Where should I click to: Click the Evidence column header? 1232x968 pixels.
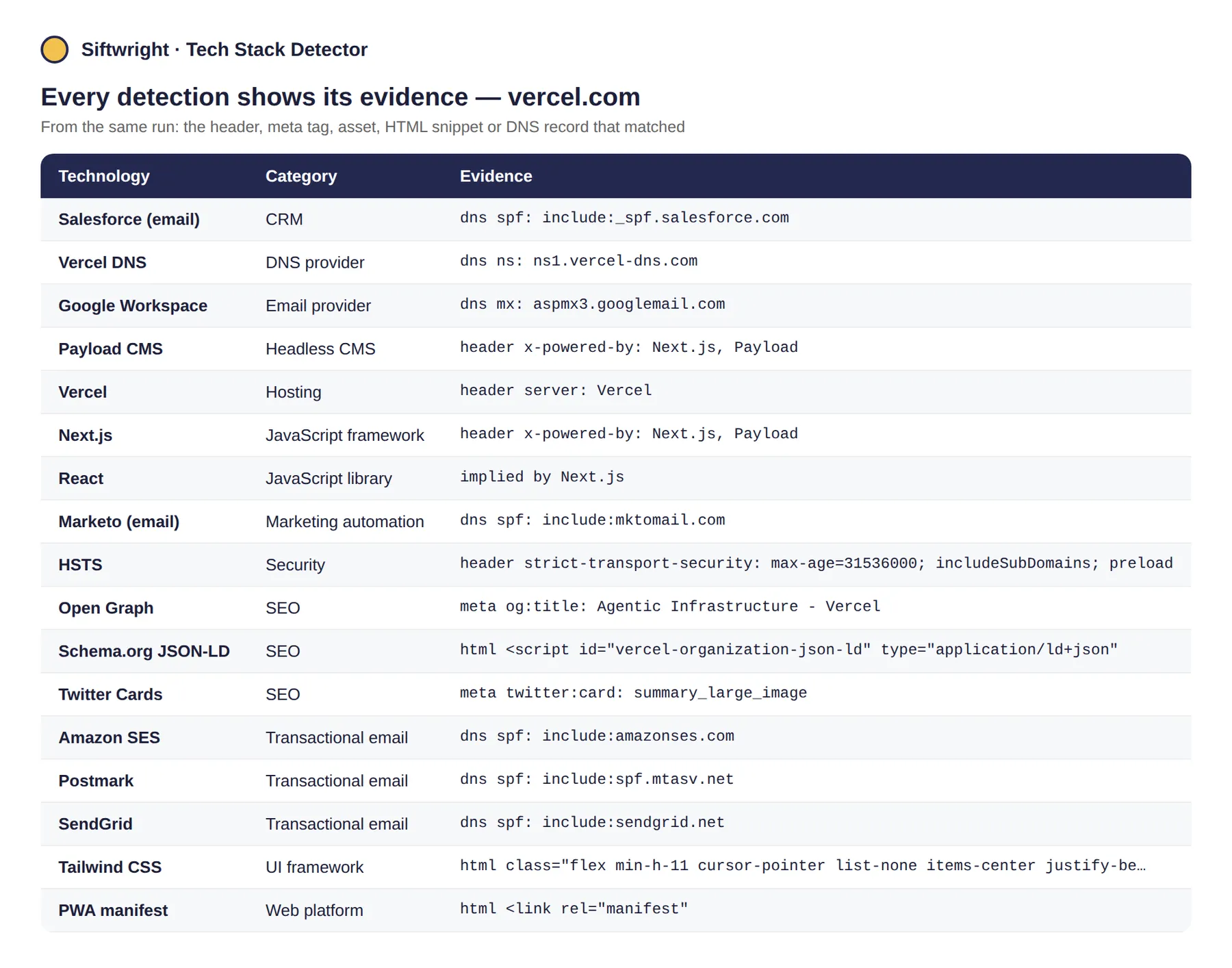pyautogui.click(x=496, y=176)
